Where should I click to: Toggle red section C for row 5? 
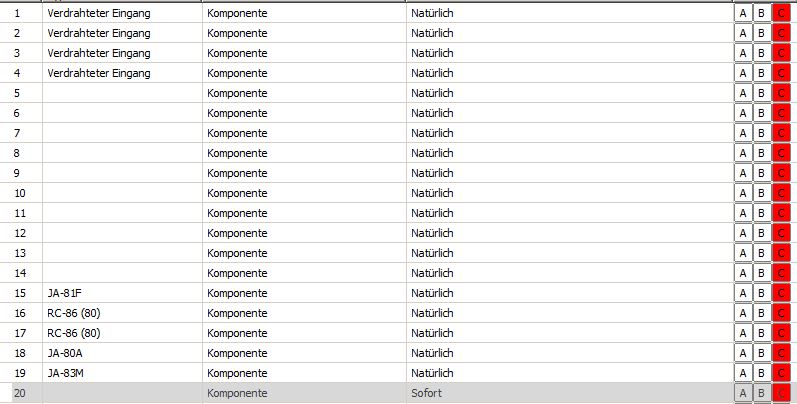pos(780,93)
